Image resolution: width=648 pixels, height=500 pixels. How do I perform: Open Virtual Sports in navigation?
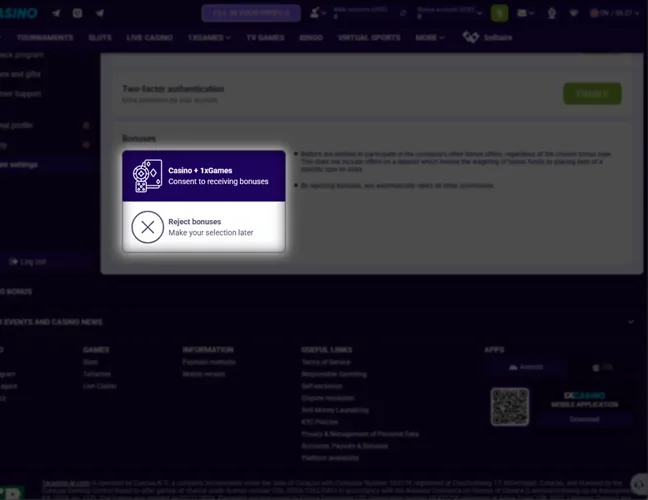coord(369,38)
